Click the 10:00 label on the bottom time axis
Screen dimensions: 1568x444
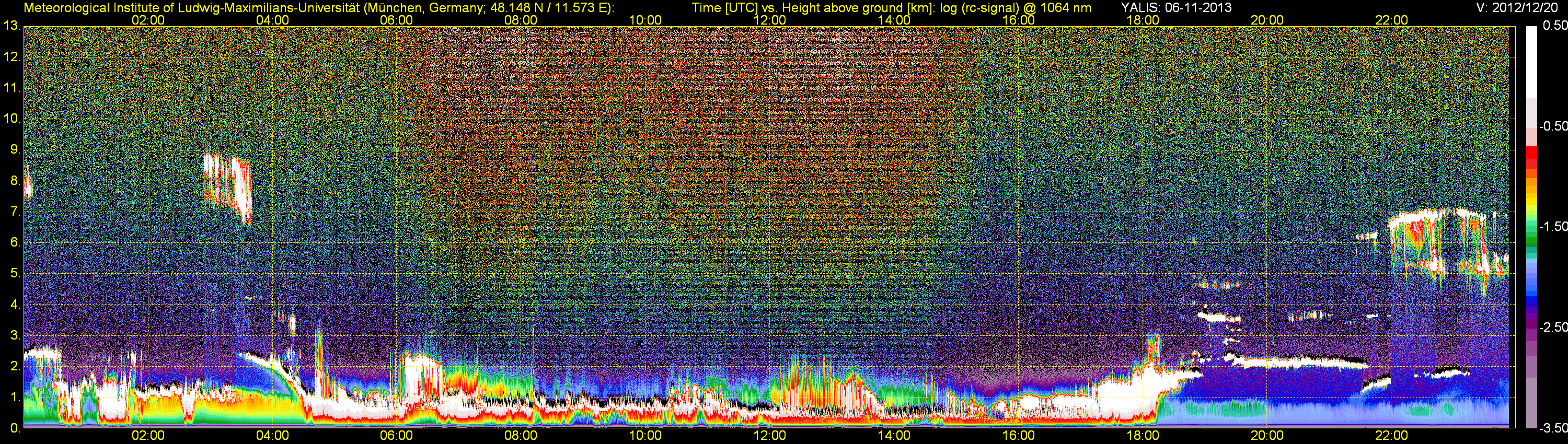tap(645, 436)
